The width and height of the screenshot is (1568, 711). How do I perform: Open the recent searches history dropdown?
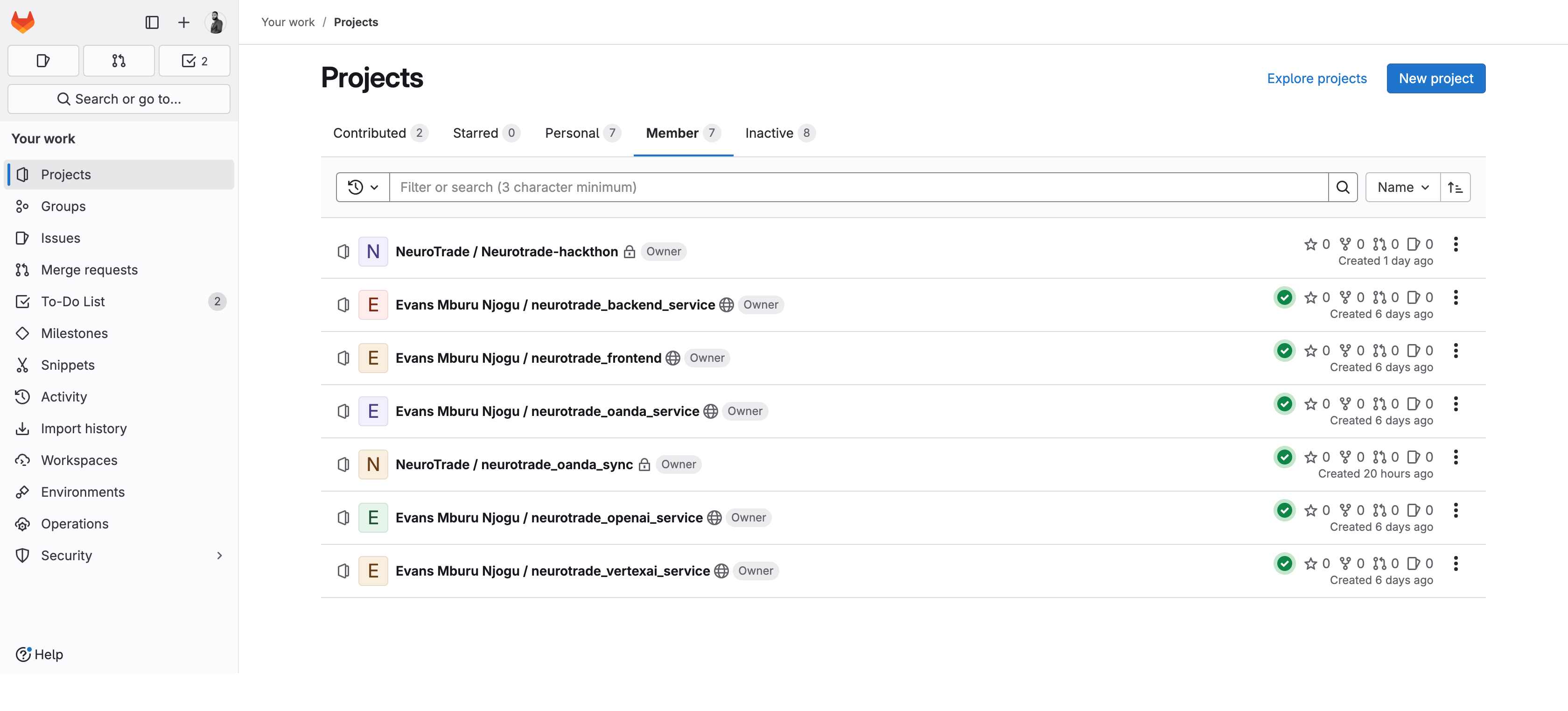(x=363, y=188)
